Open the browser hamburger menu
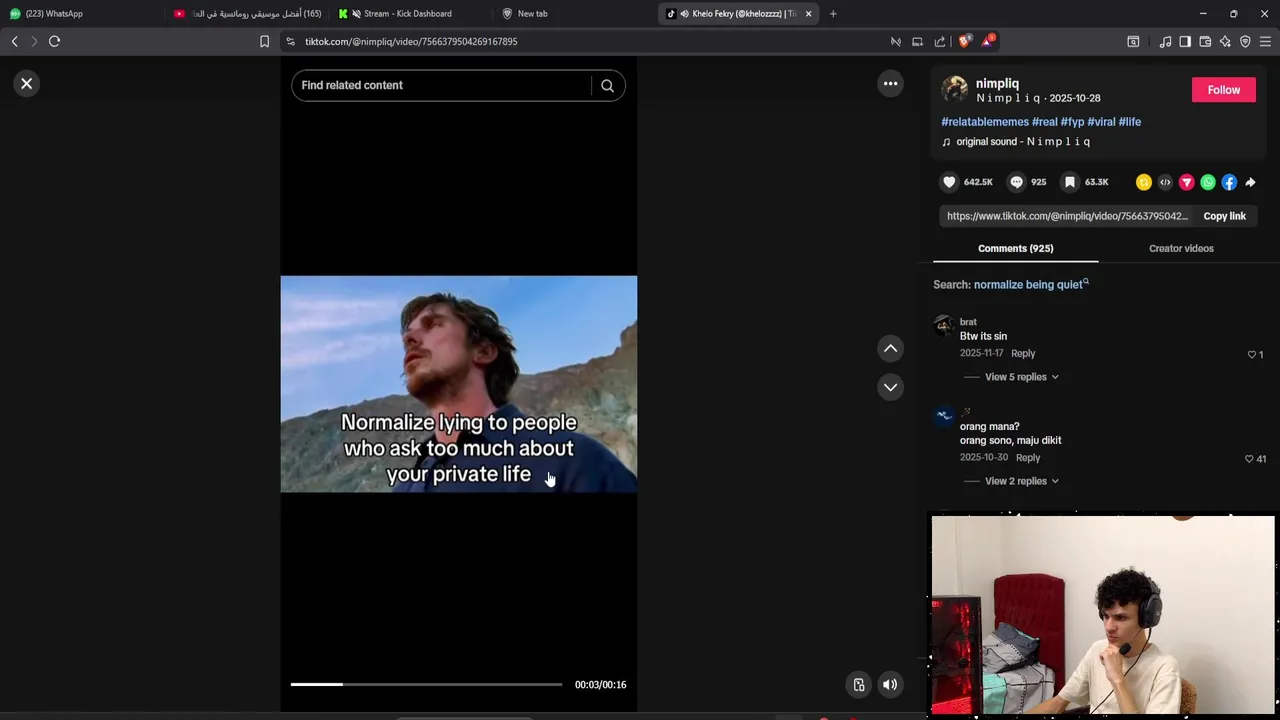The height and width of the screenshot is (720, 1280). (x=1265, y=41)
